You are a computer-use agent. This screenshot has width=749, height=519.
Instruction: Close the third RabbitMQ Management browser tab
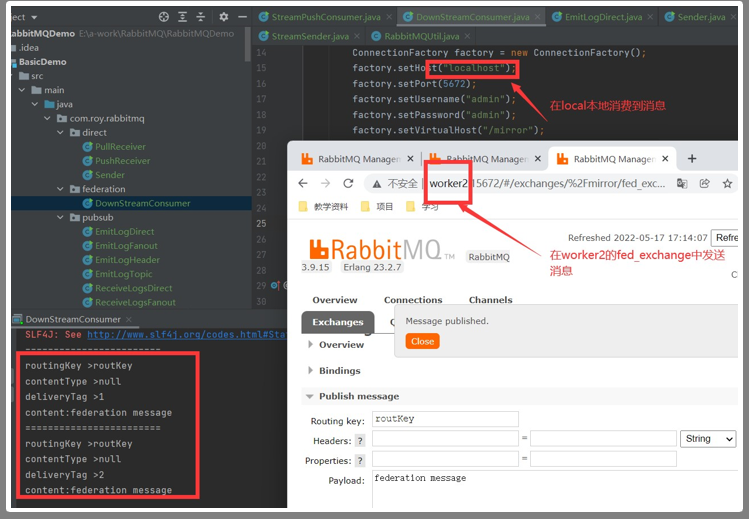click(665, 159)
